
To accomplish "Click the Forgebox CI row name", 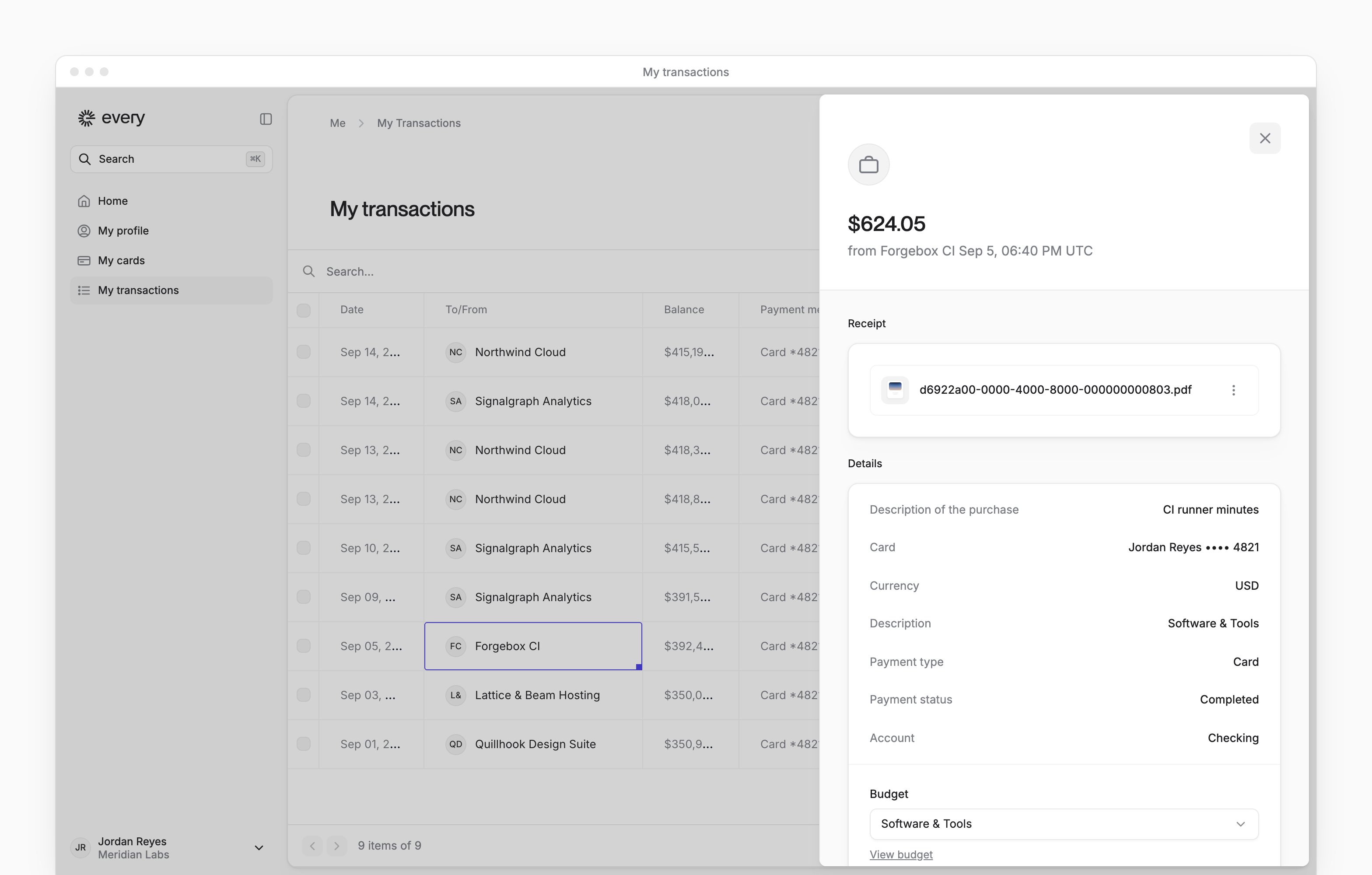I will (507, 646).
